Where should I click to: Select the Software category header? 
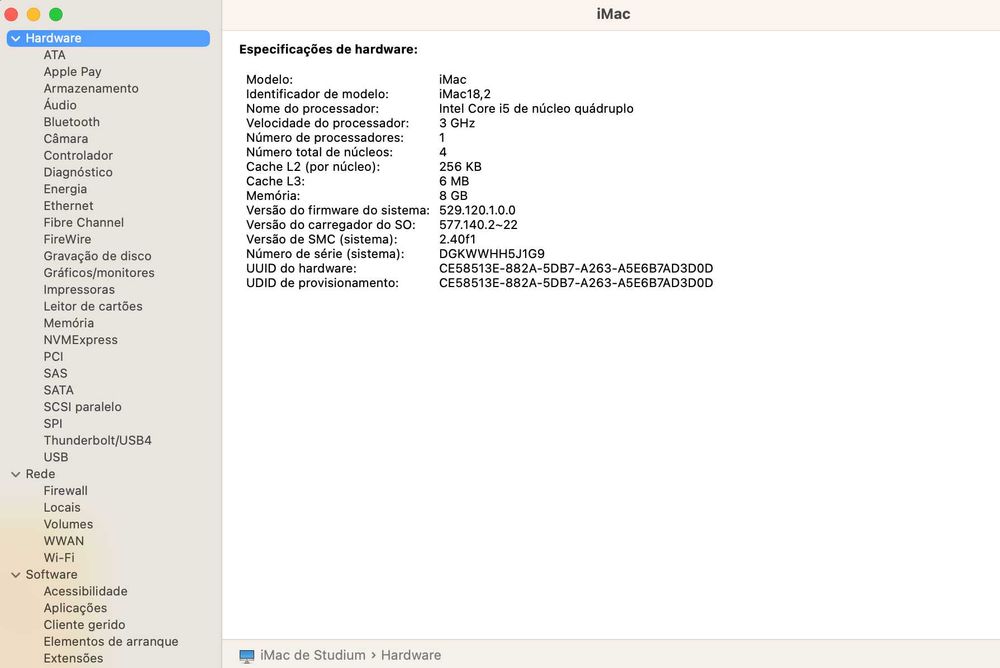[51, 575]
